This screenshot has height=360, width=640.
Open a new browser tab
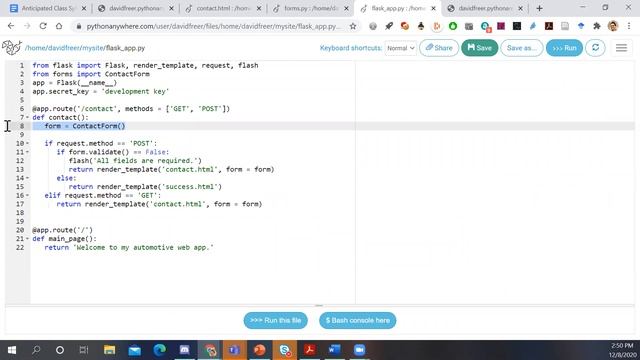pos(539,8)
